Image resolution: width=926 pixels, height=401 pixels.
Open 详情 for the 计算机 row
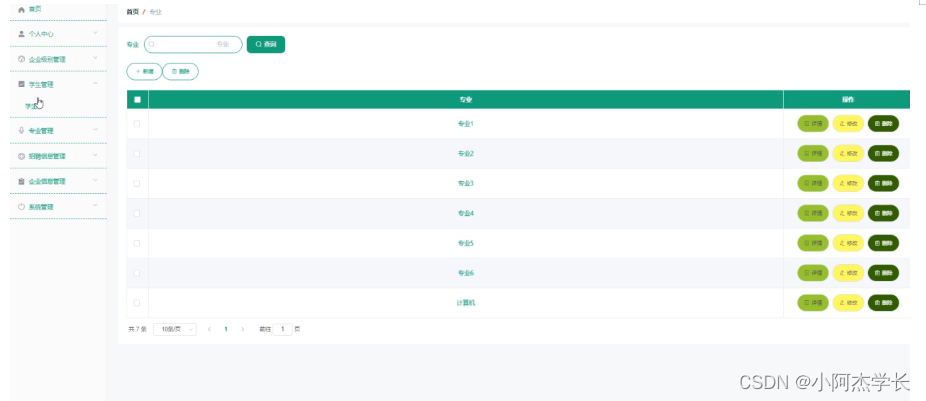[813, 303]
